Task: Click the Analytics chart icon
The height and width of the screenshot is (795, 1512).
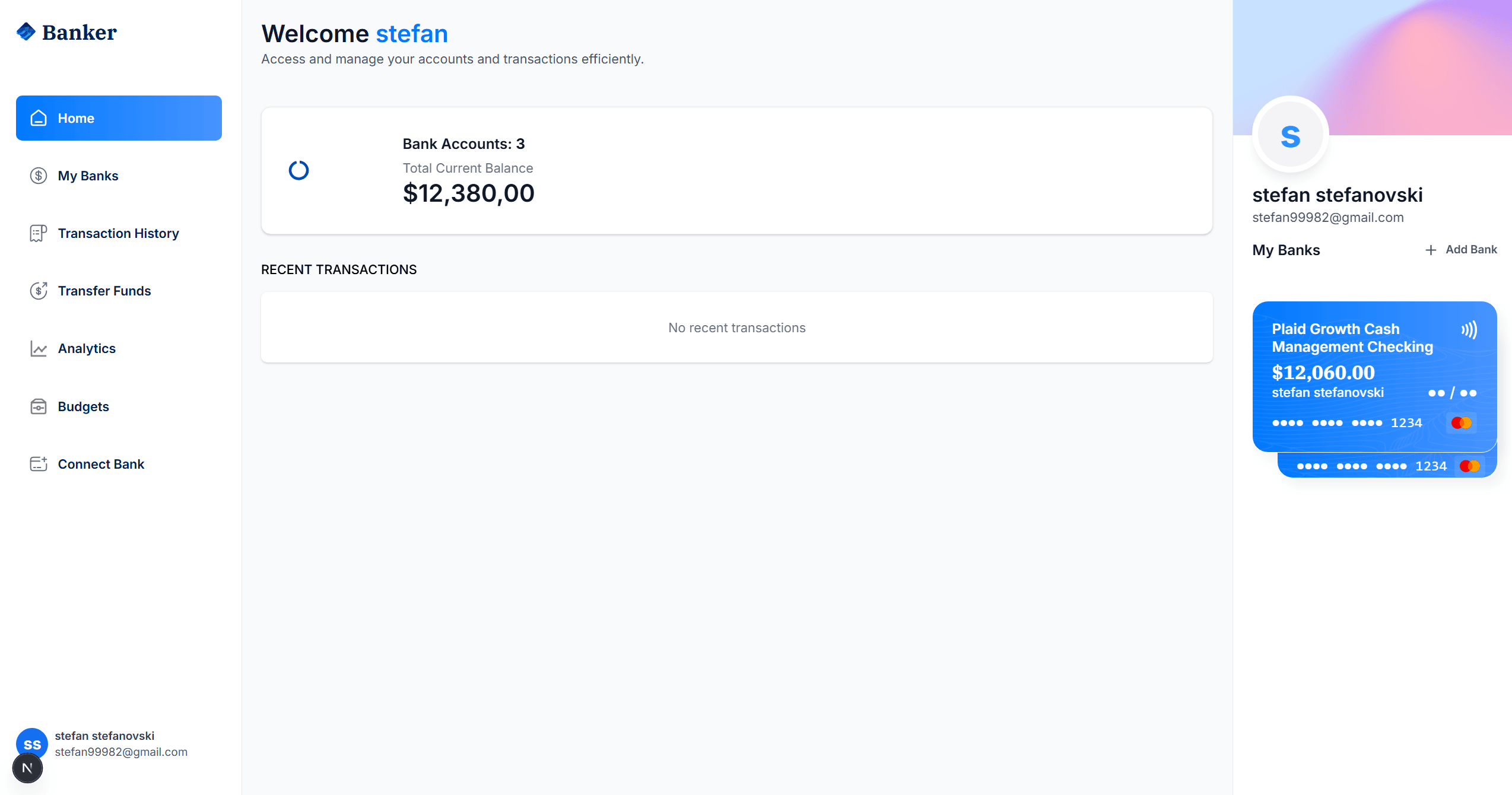Action: 39,348
